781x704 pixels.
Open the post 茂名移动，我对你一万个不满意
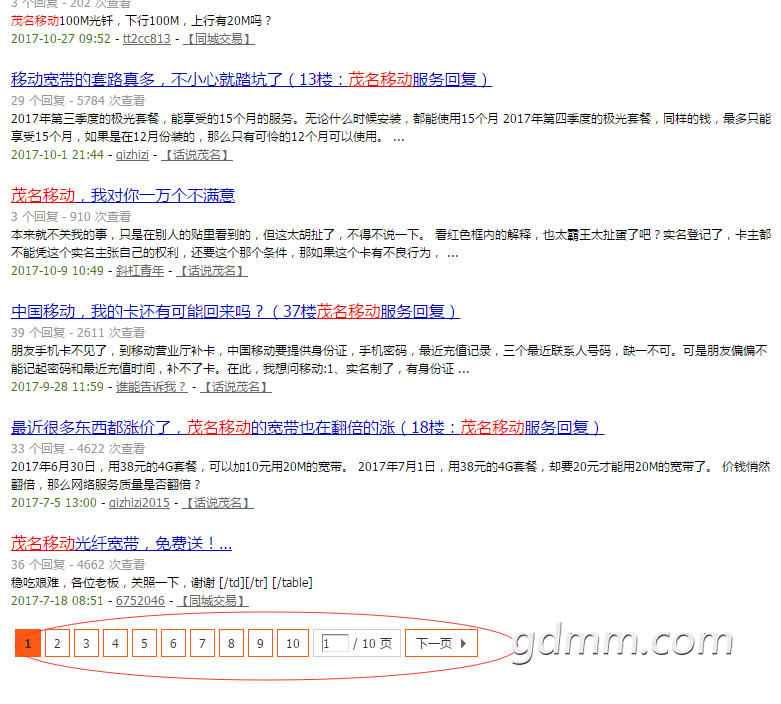(123, 195)
